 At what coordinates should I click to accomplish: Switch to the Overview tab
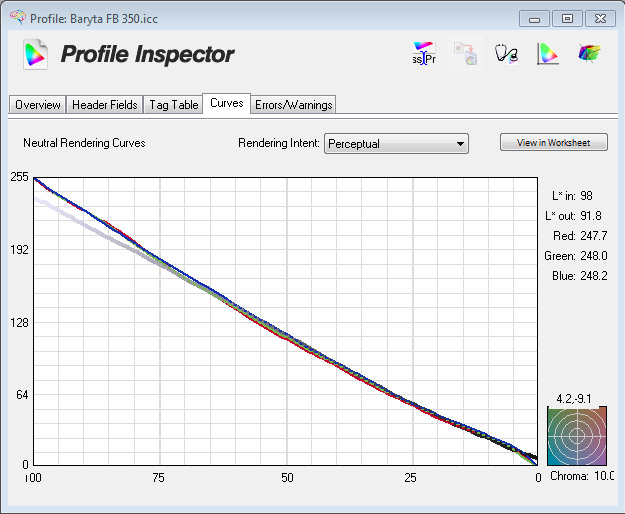coord(37,105)
